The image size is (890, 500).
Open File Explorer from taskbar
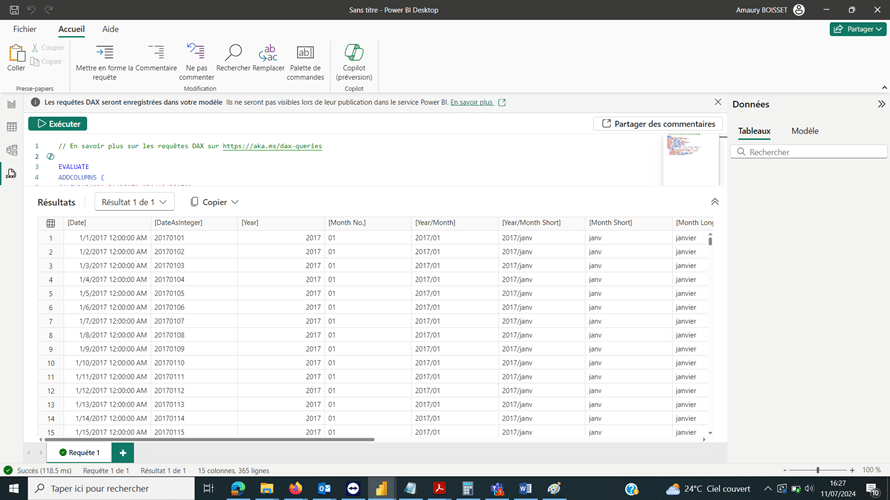(x=267, y=488)
